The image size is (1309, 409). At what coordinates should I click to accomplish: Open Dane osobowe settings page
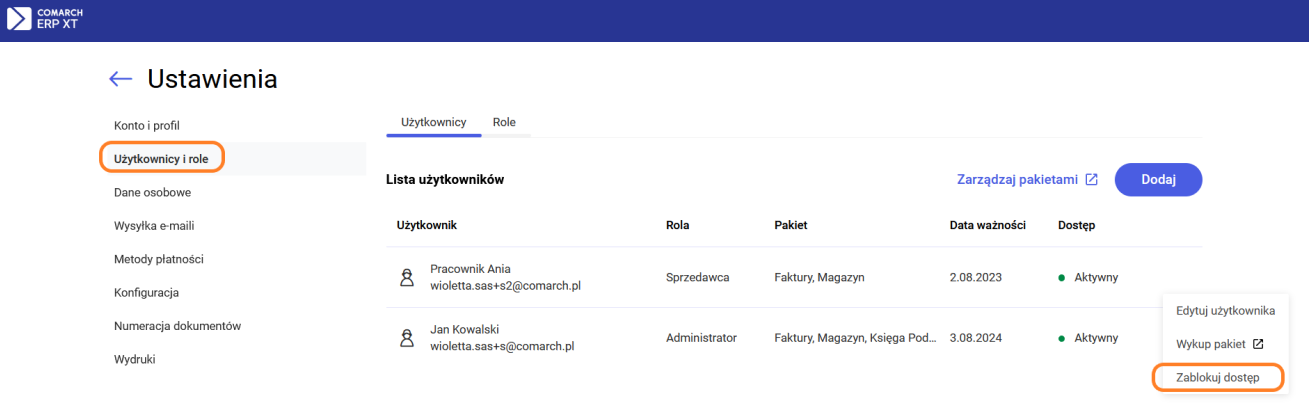[x=152, y=192]
